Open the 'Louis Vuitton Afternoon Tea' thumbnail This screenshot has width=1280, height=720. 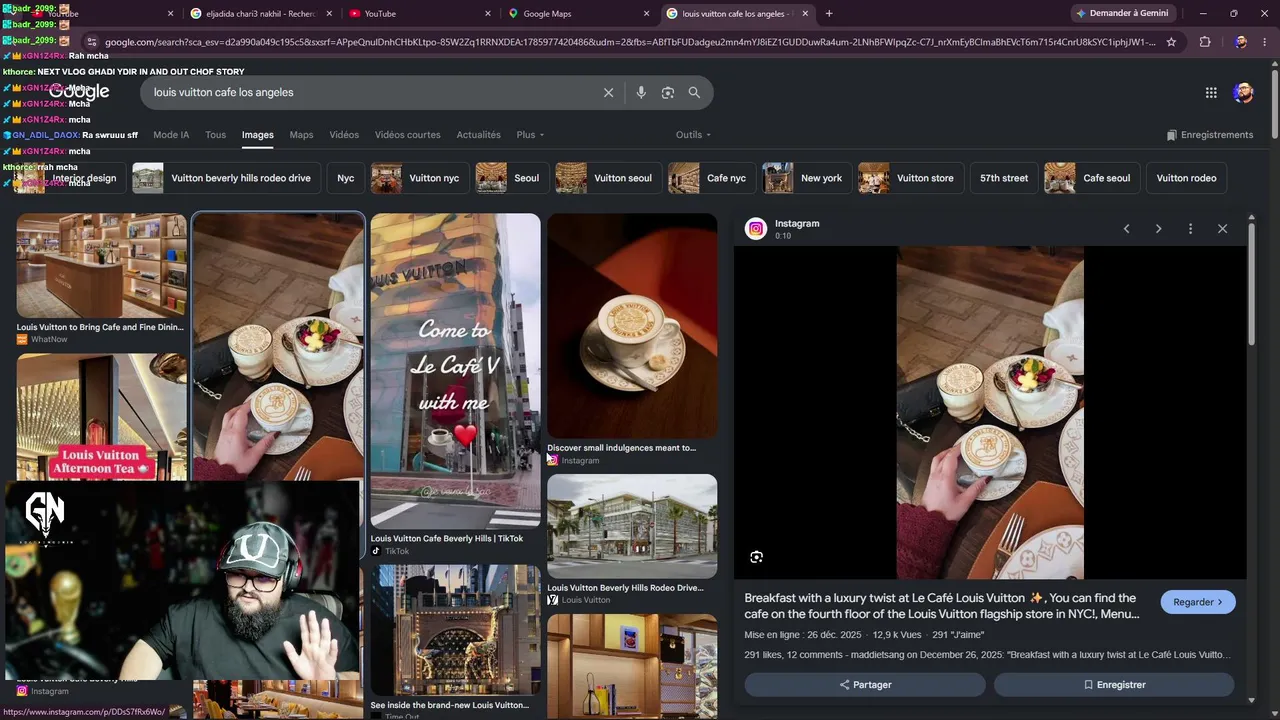(x=101, y=416)
